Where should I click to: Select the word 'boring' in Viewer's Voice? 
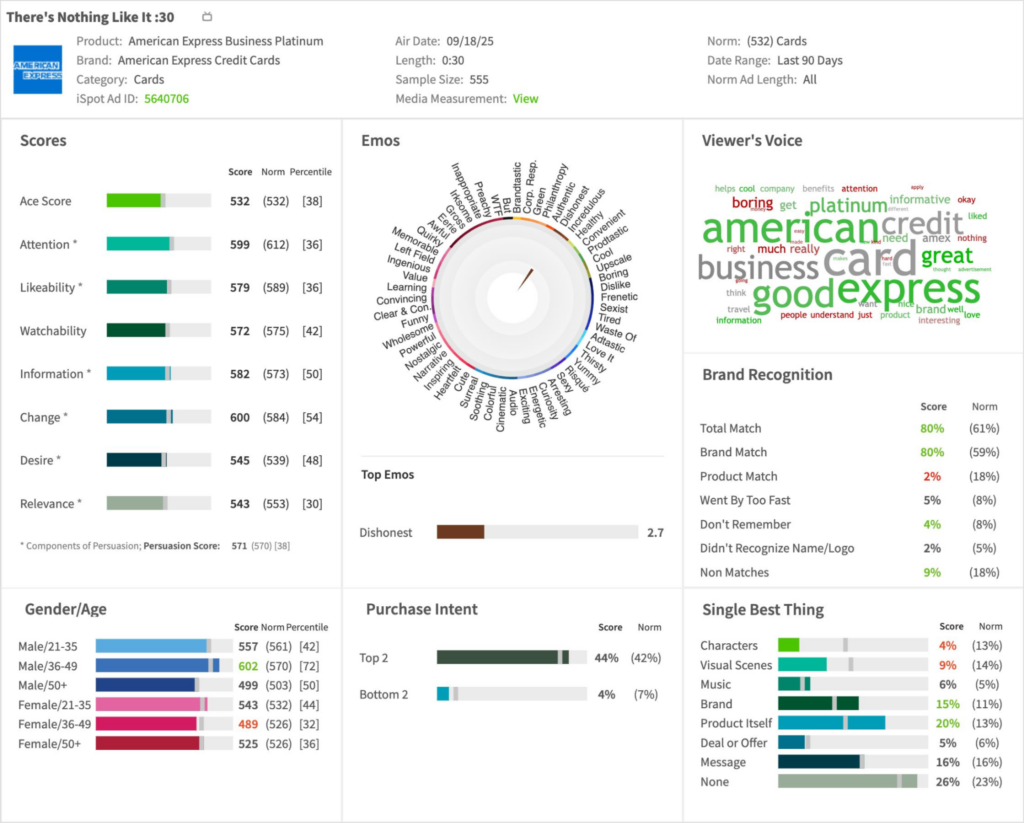[x=752, y=203]
